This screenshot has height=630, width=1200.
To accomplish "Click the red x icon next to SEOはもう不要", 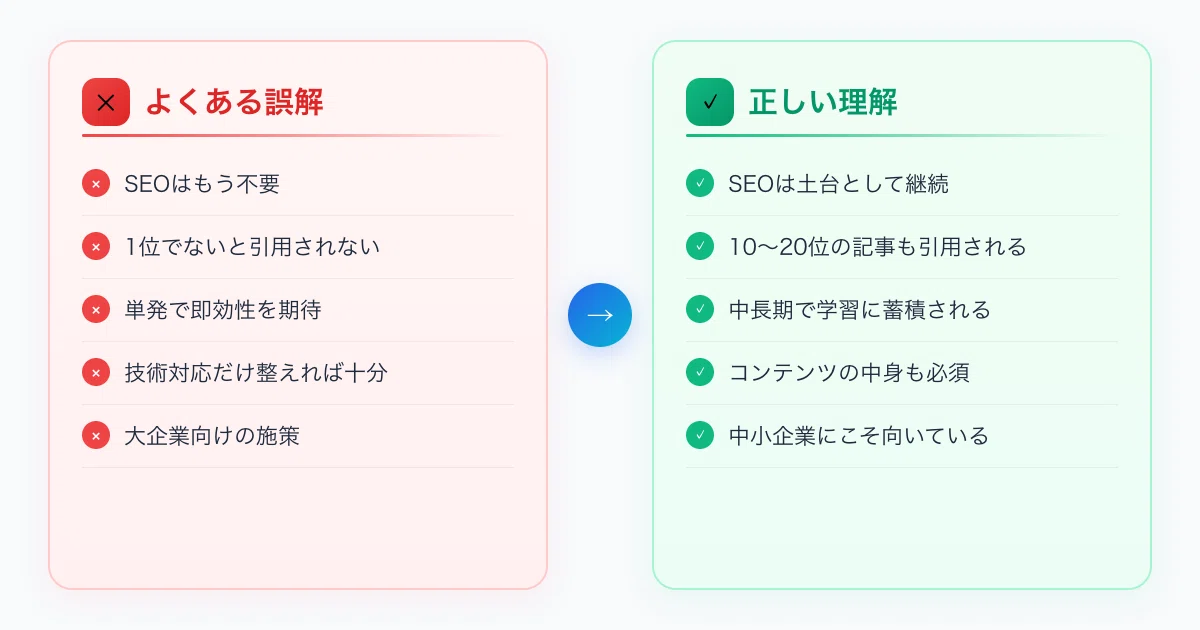I will [x=96, y=184].
